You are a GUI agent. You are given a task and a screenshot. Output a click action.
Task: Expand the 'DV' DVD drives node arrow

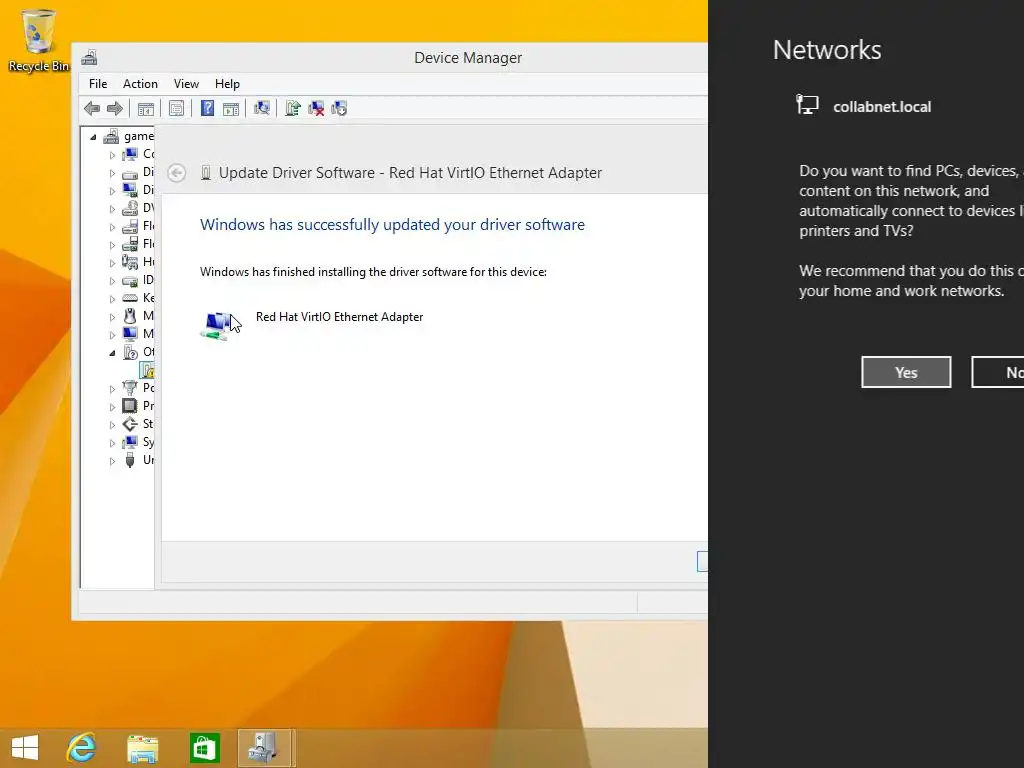112,209
